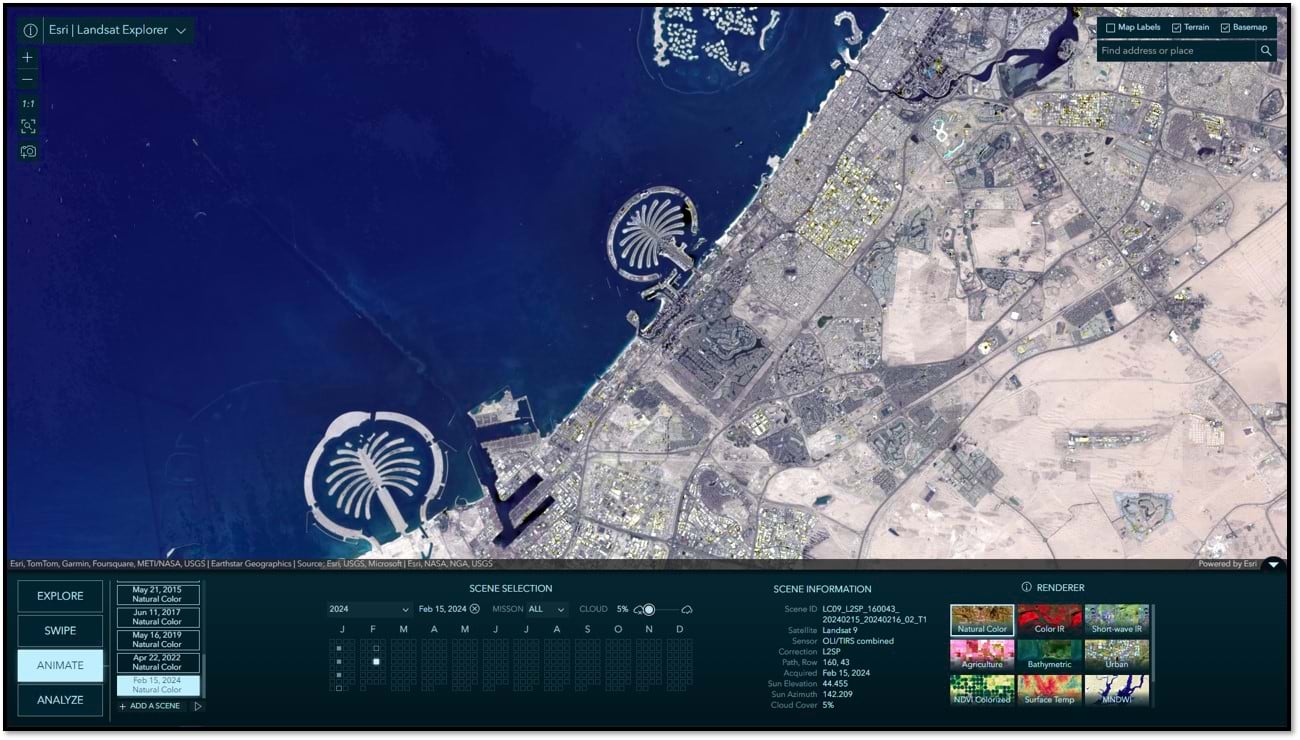This screenshot has width=1300, height=740.
Task: Play the scene animation
Action: (198, 706)
